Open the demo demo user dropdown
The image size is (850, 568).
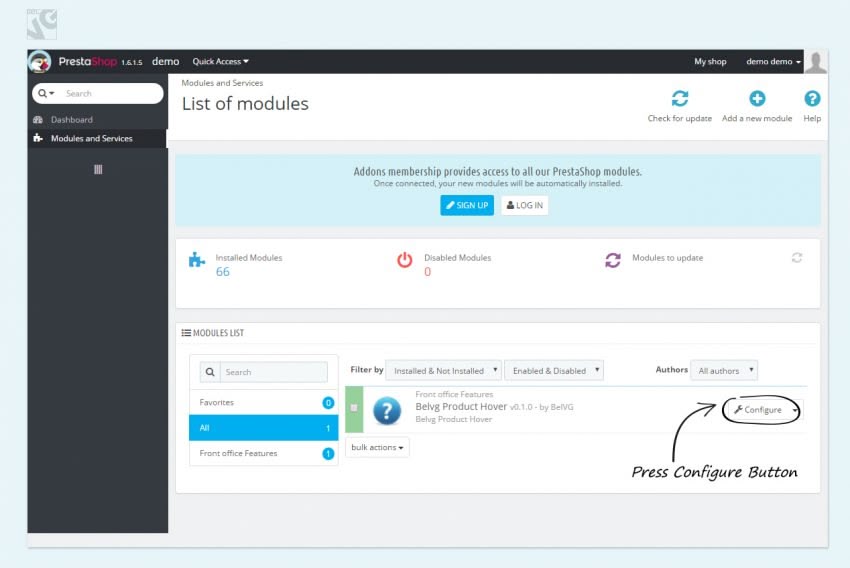pos(773,62)
